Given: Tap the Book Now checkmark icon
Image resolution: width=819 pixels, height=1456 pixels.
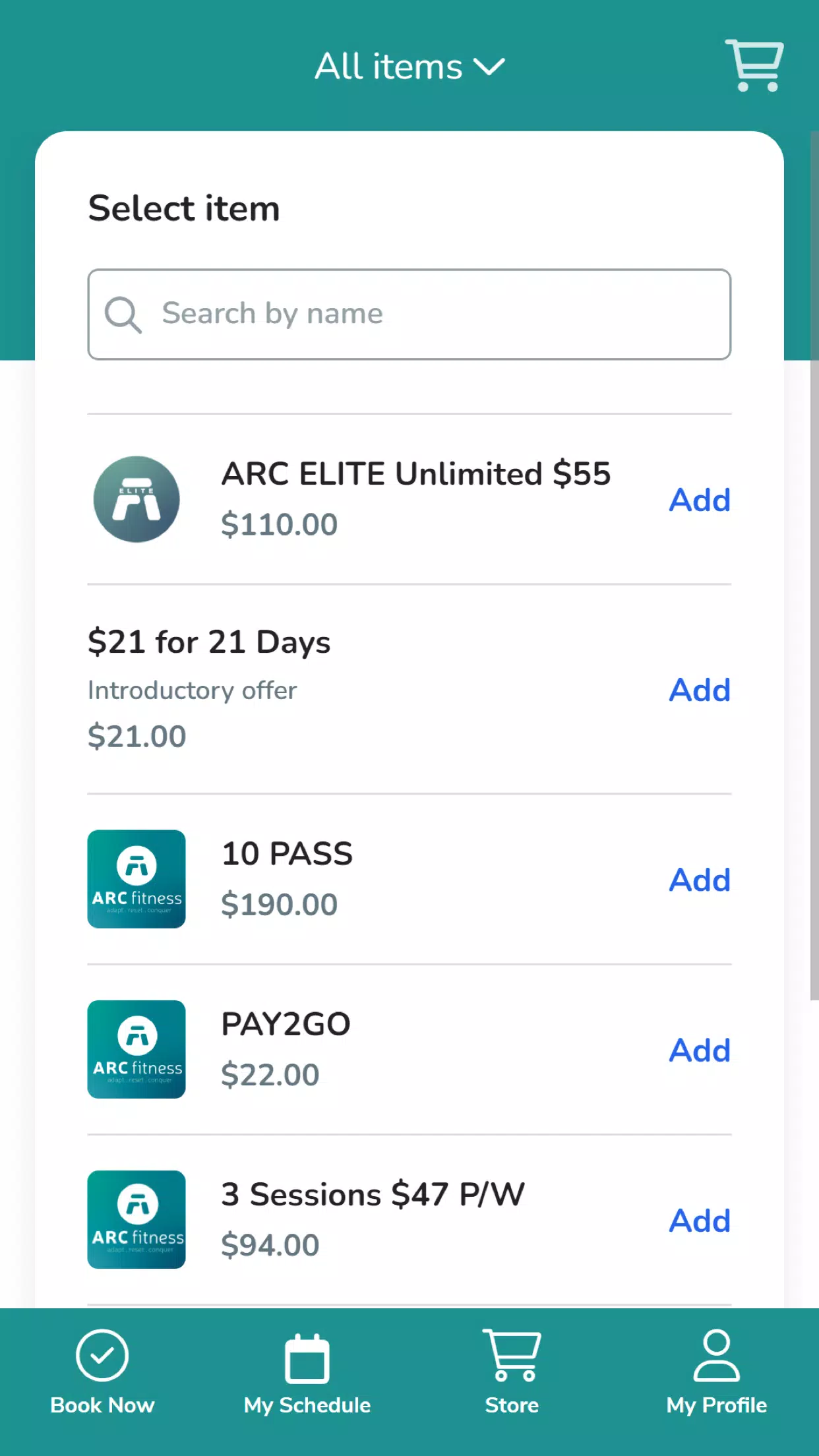Looking at the screenshot, I should coord(102,1355).
